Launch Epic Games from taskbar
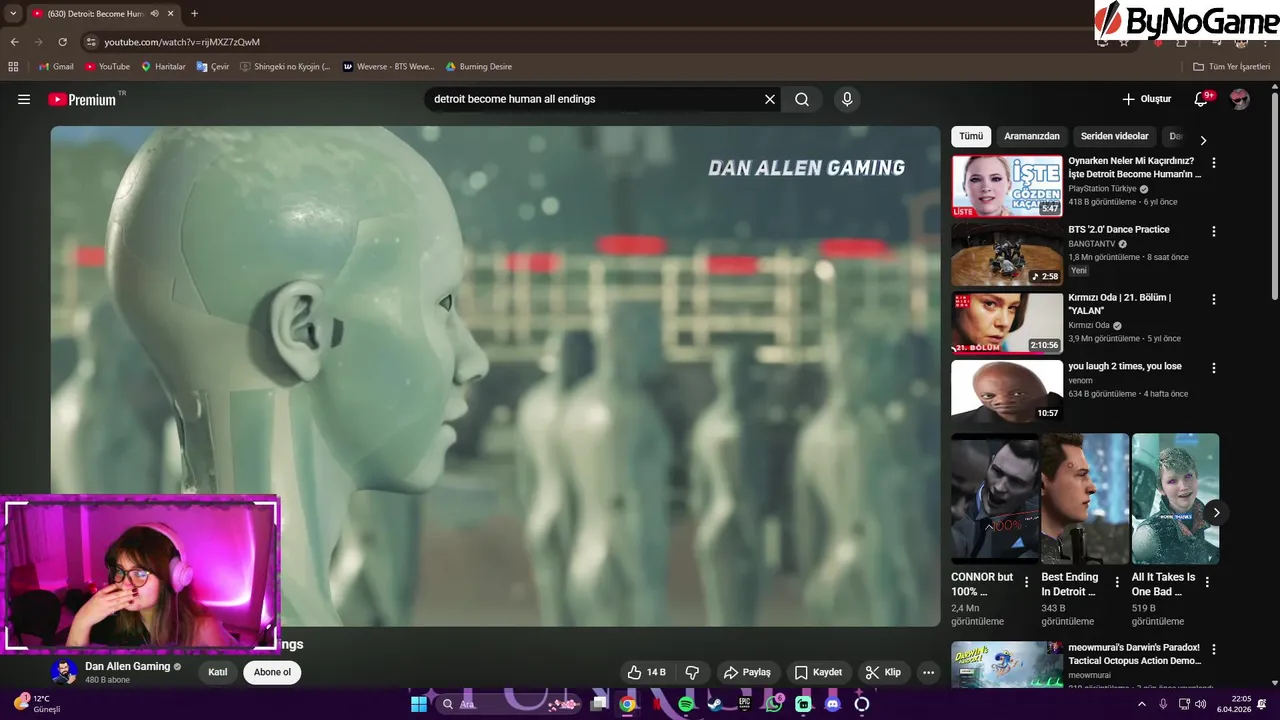1280x720 pixels. coord(744,704)
